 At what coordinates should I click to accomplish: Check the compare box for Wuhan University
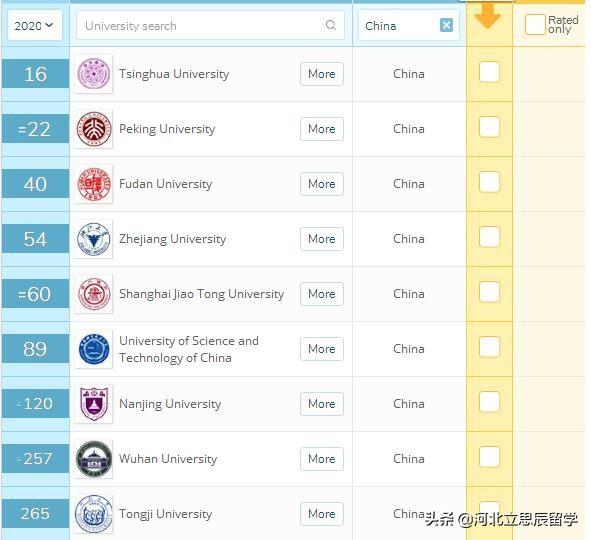489,457
